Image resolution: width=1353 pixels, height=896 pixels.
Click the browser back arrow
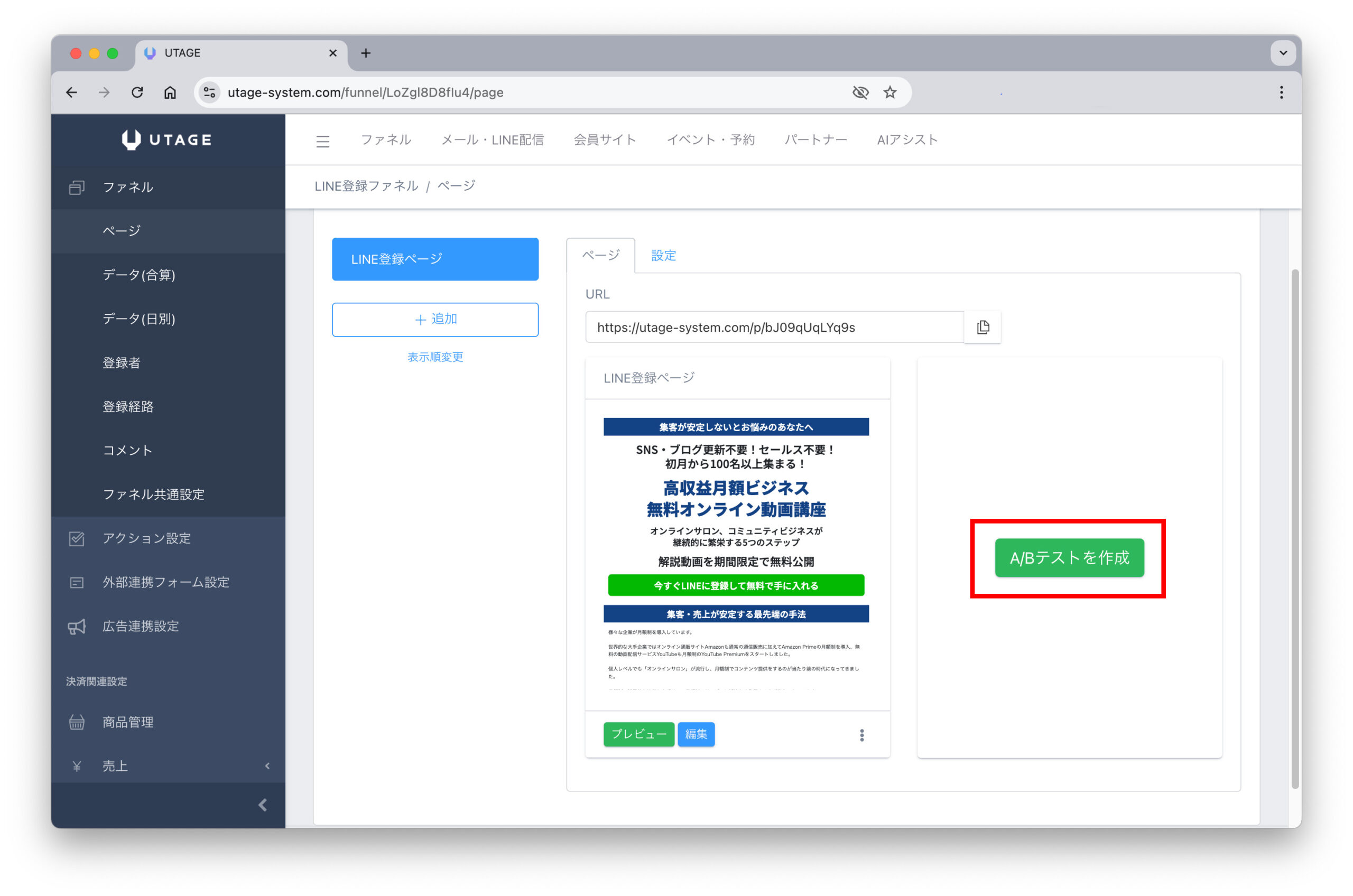coord(71,92)
